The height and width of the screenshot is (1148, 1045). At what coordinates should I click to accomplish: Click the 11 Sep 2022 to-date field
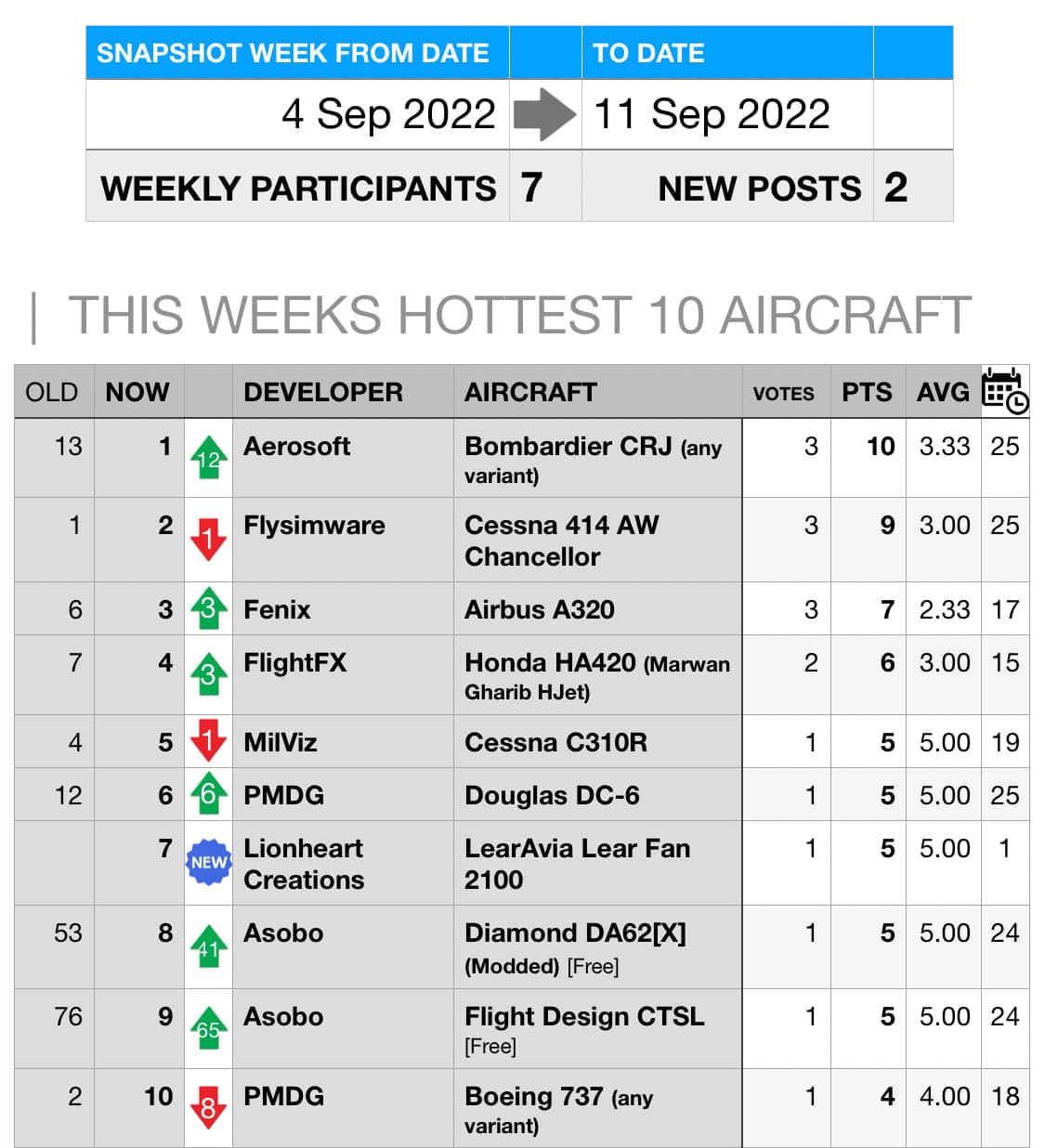(727, 114)
